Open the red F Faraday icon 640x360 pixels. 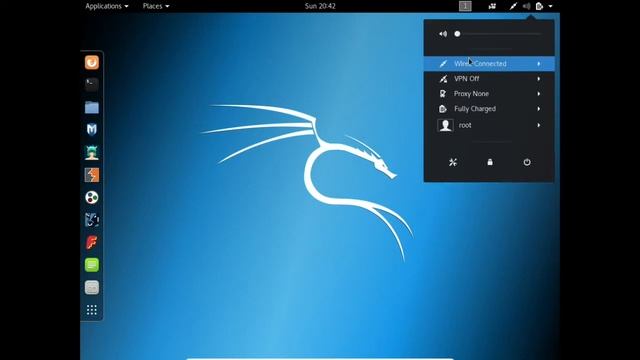[92, 242]
